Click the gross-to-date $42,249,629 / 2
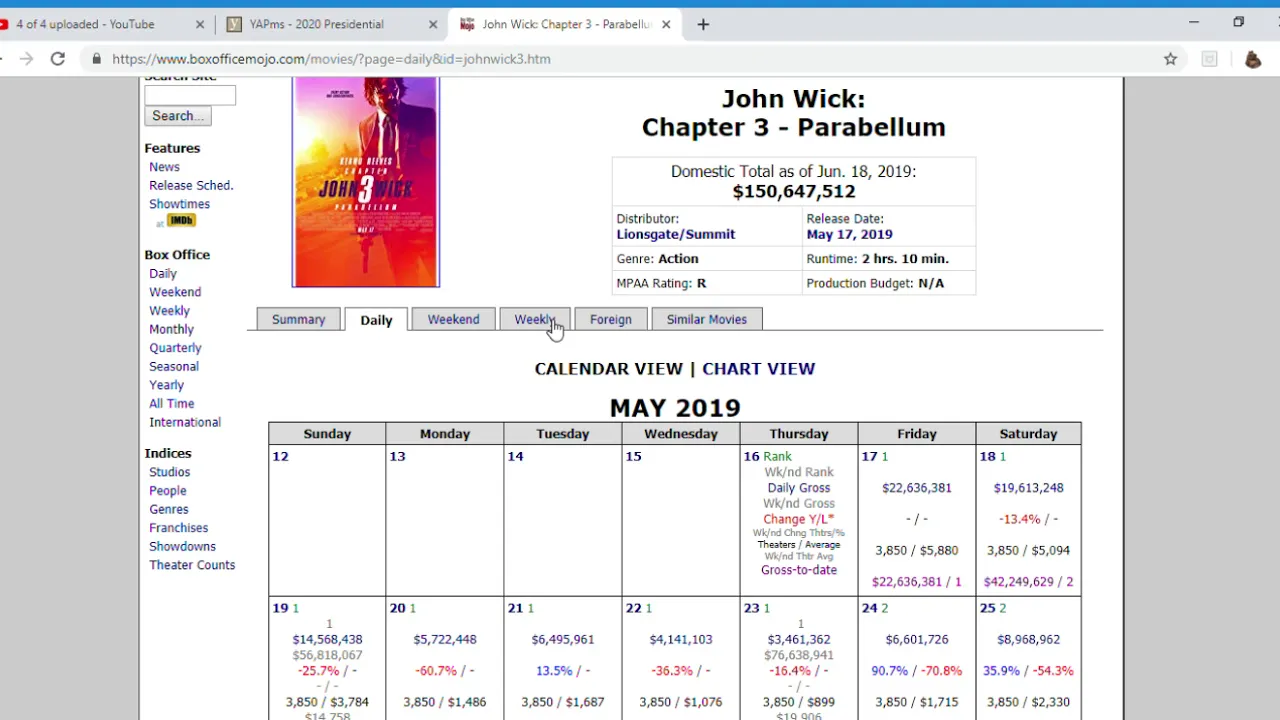Image resolution: width=1280 pixels, height=720 pixels. coord(1028,581)
